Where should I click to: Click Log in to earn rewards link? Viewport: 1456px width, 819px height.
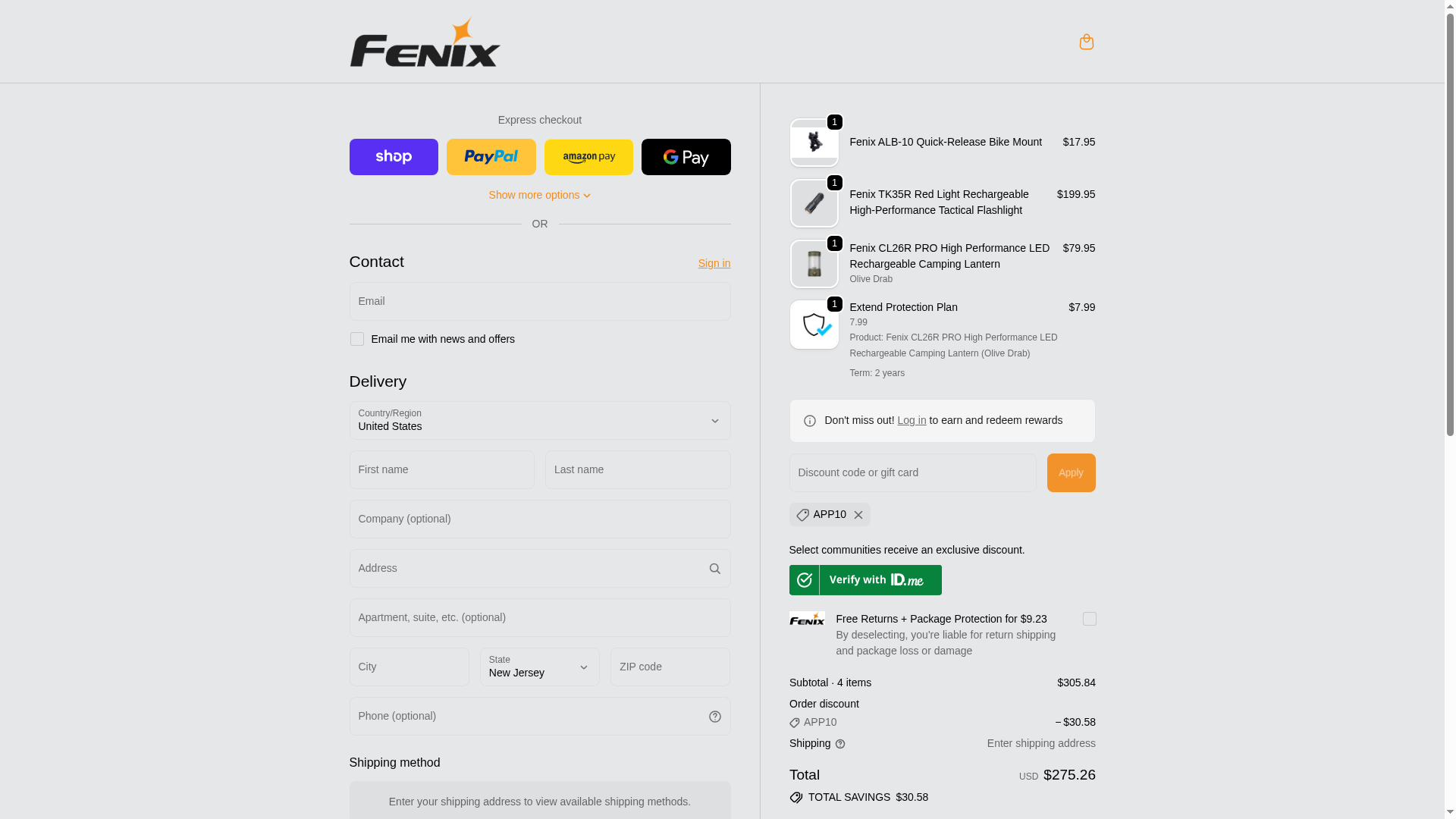(912, 420)
